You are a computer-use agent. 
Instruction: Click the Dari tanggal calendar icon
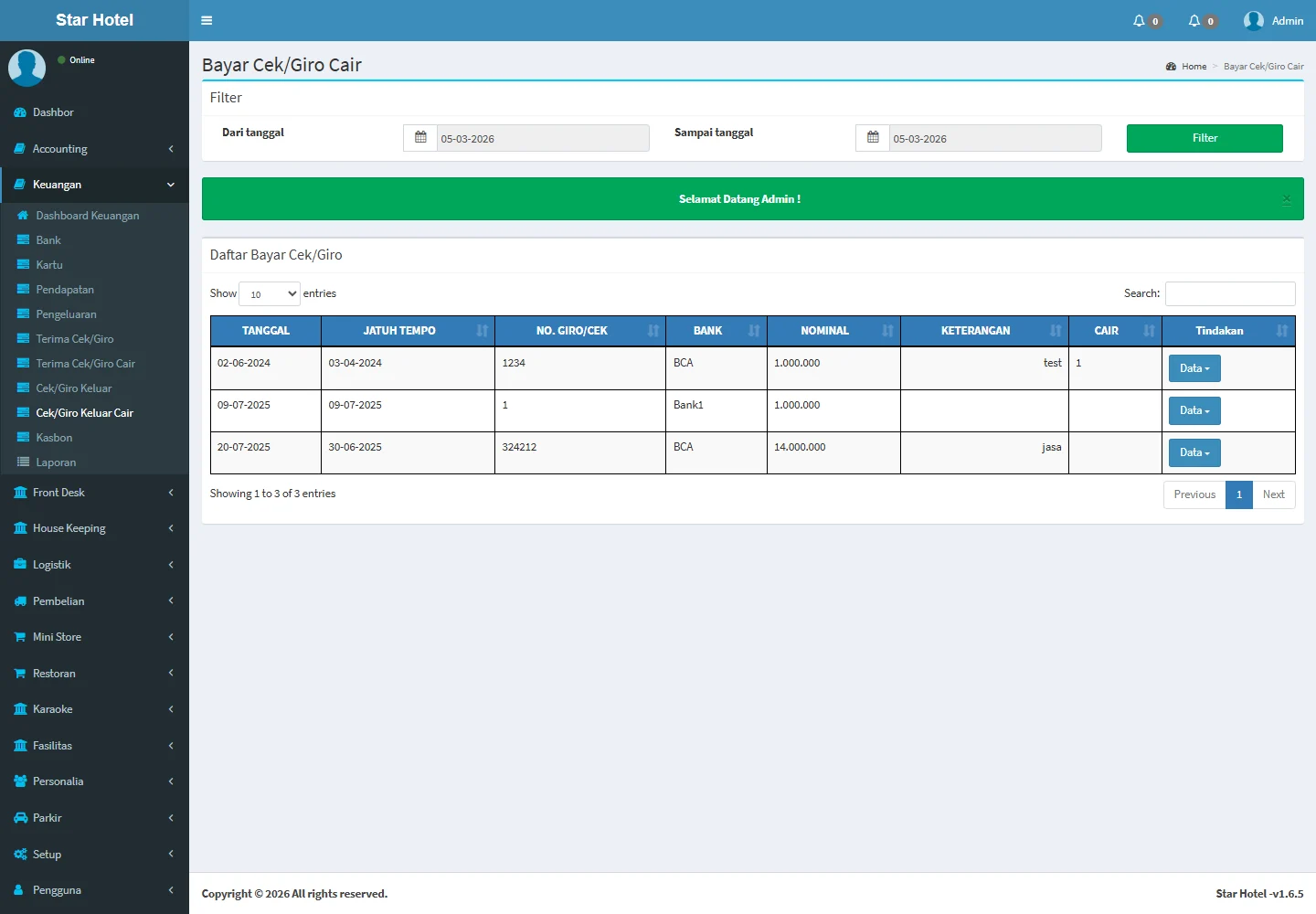[420, 138]
